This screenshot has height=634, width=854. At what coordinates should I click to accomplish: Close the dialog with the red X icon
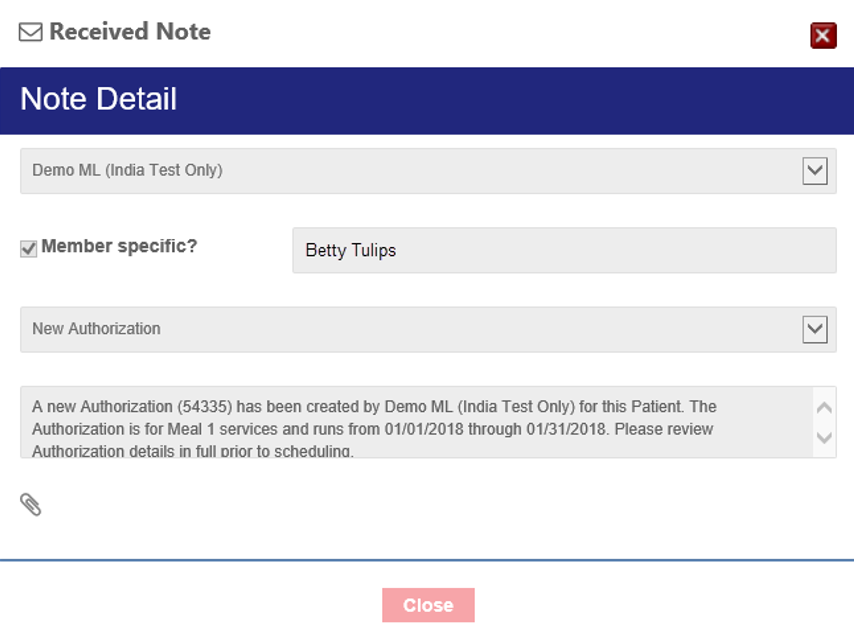click(x=823, y=36)
